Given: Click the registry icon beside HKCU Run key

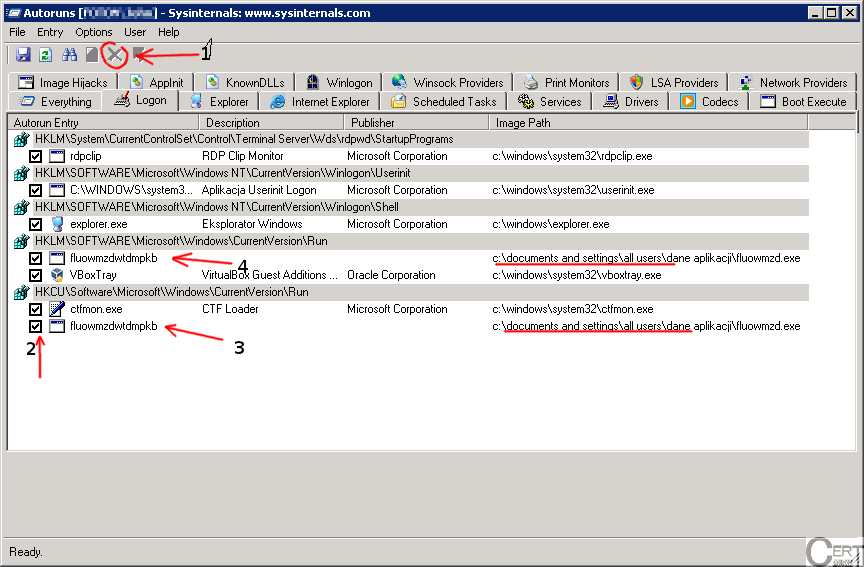Looking at the screenshot, I should click(x=21, y=292).
